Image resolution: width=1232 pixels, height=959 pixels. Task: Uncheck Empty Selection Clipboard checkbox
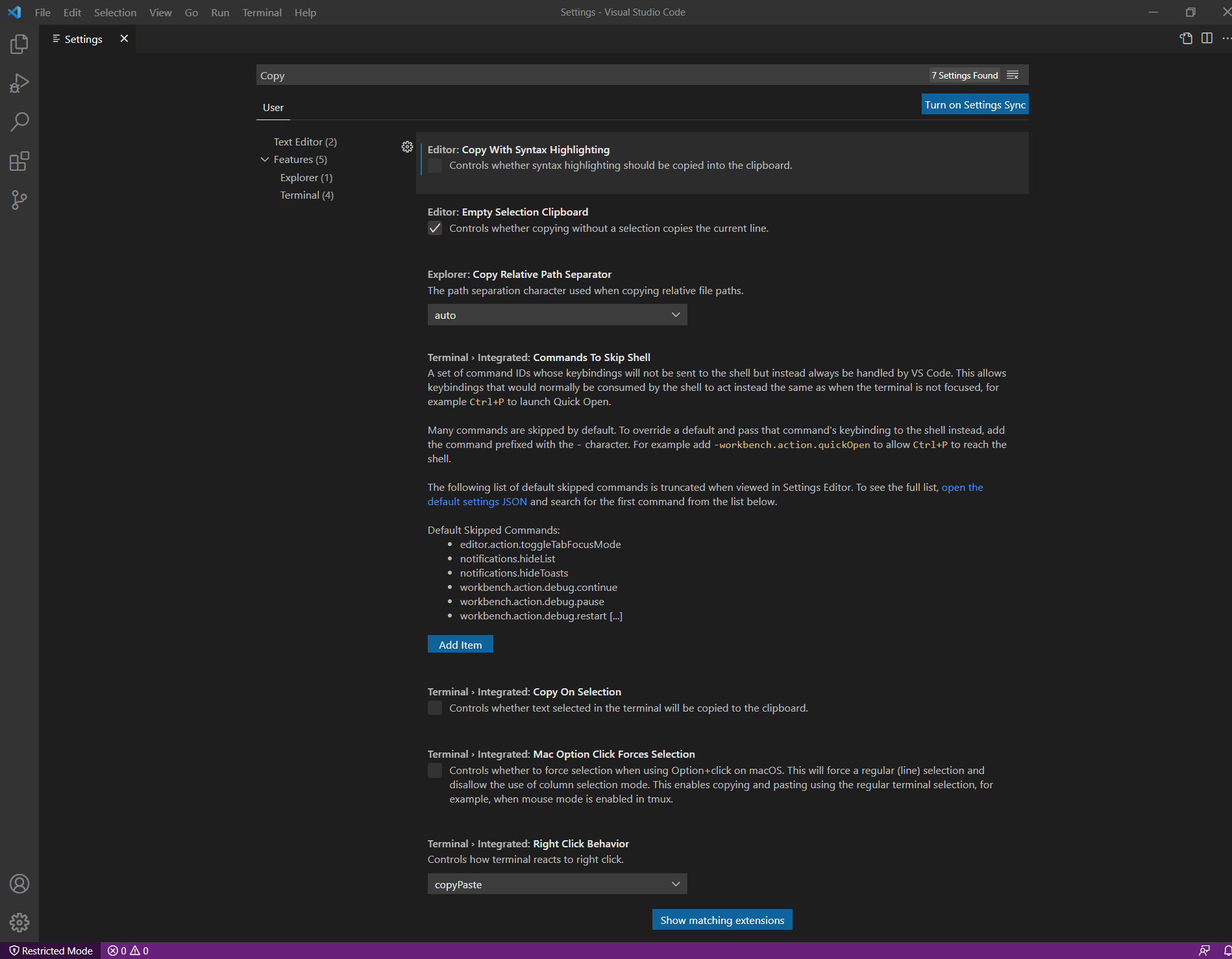435,228
